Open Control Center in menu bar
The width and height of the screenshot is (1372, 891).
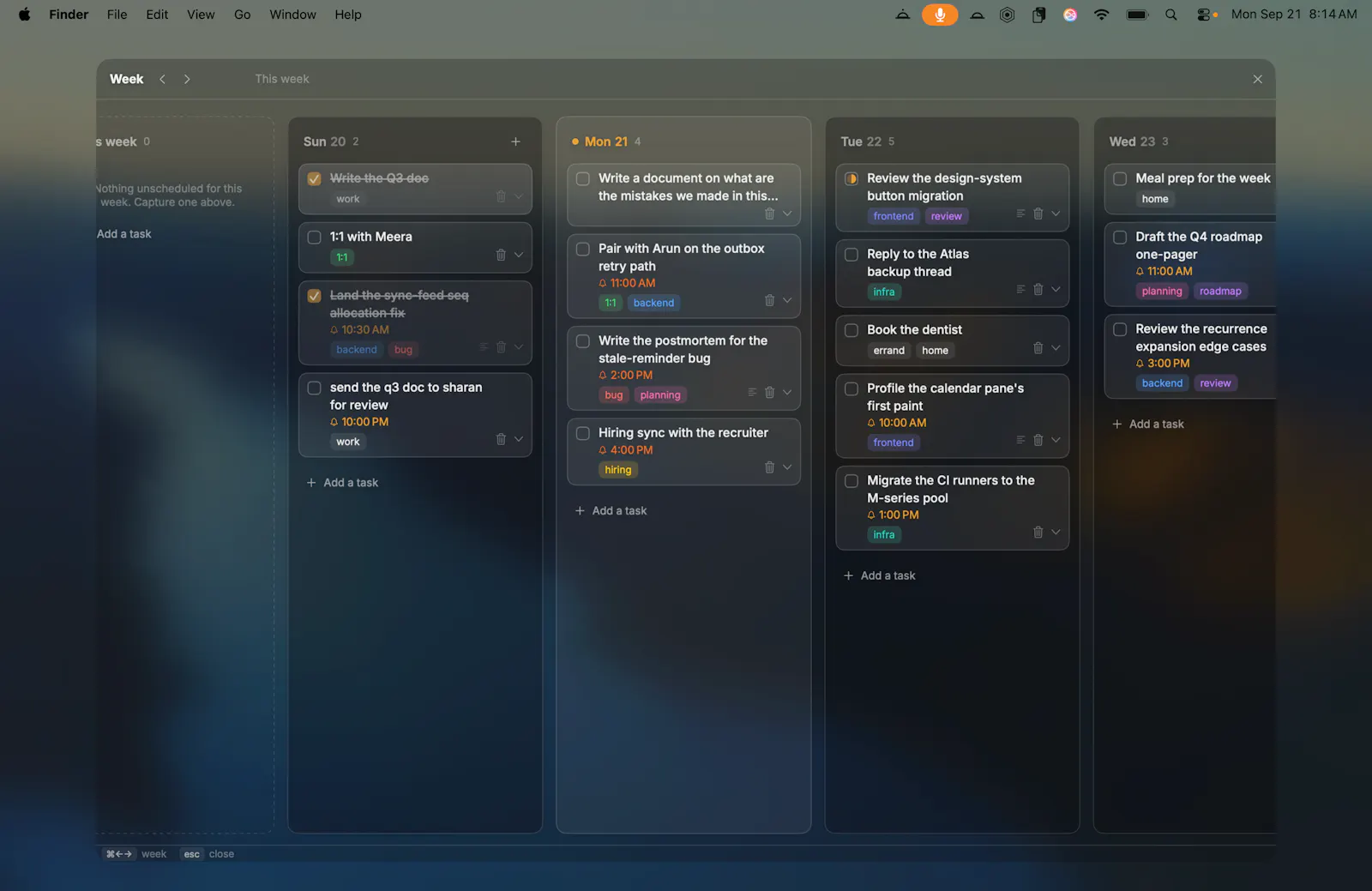1204,15
